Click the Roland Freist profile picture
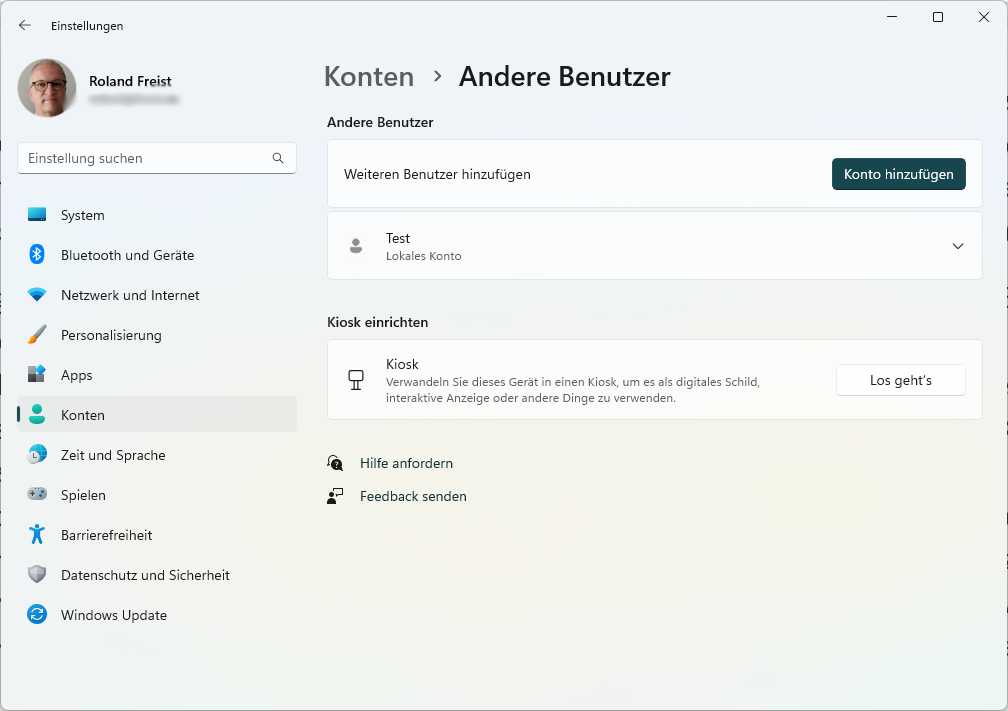 tap(46, 88)
